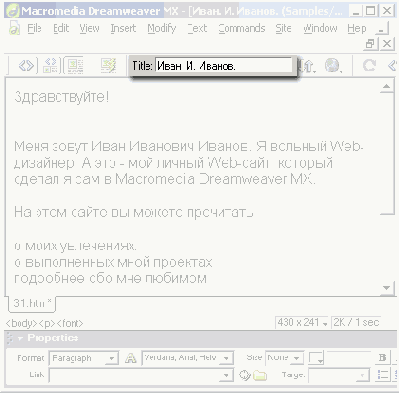Toggle unordered list button in Properties
Viewport: 399px width, 393px height.
(x=383, y=375)
